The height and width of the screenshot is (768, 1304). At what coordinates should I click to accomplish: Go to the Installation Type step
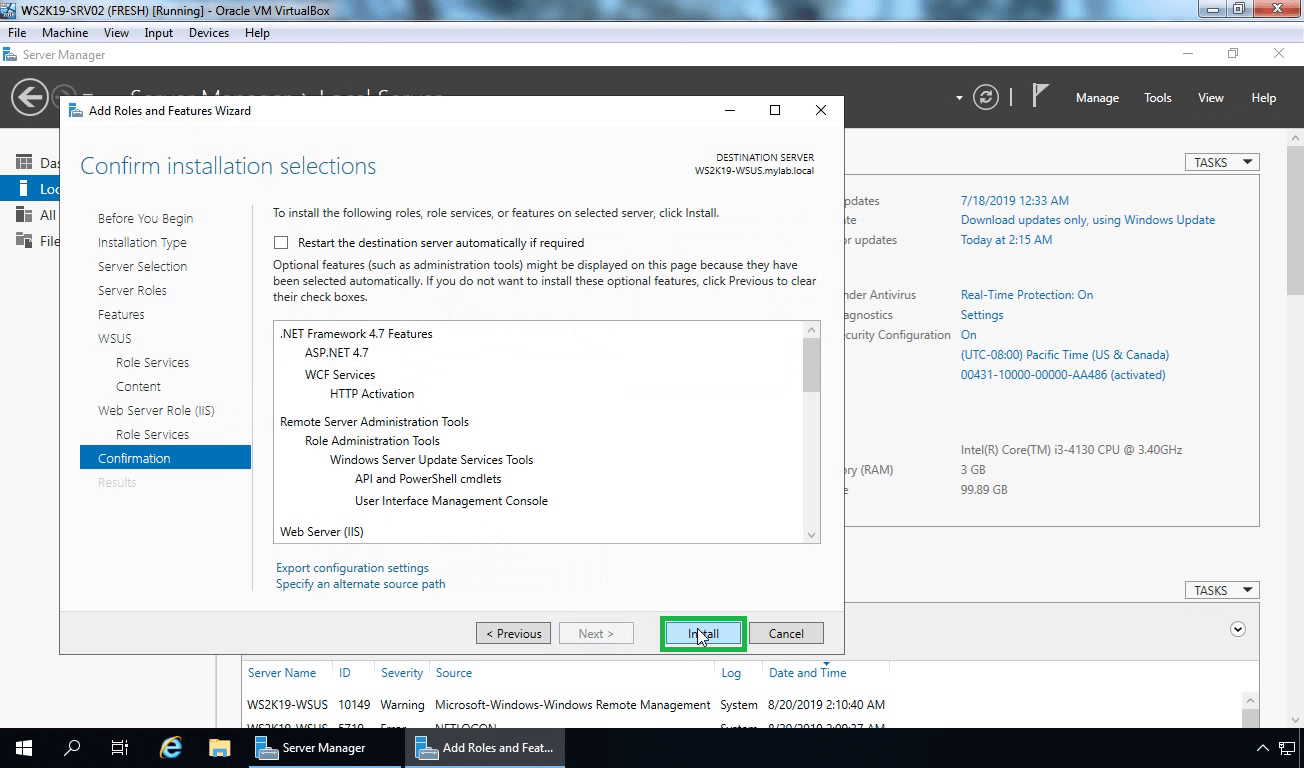[142, 242]
